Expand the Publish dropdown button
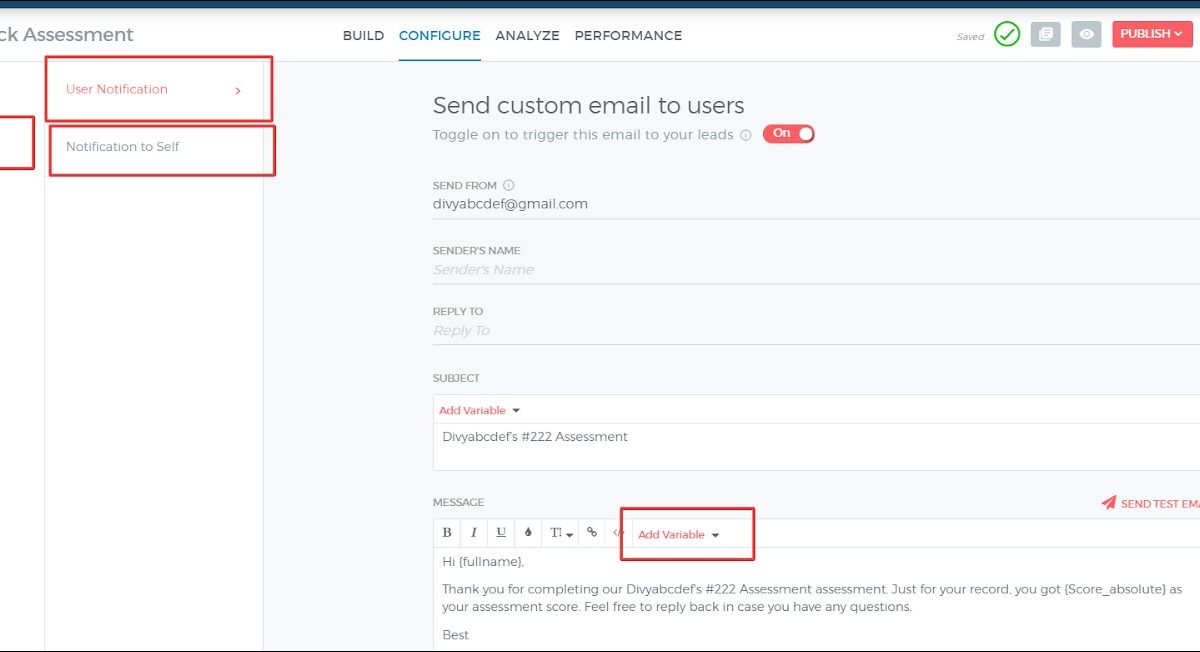The height and width of the screenshot is (652, 1200). tap(1151, 34)
